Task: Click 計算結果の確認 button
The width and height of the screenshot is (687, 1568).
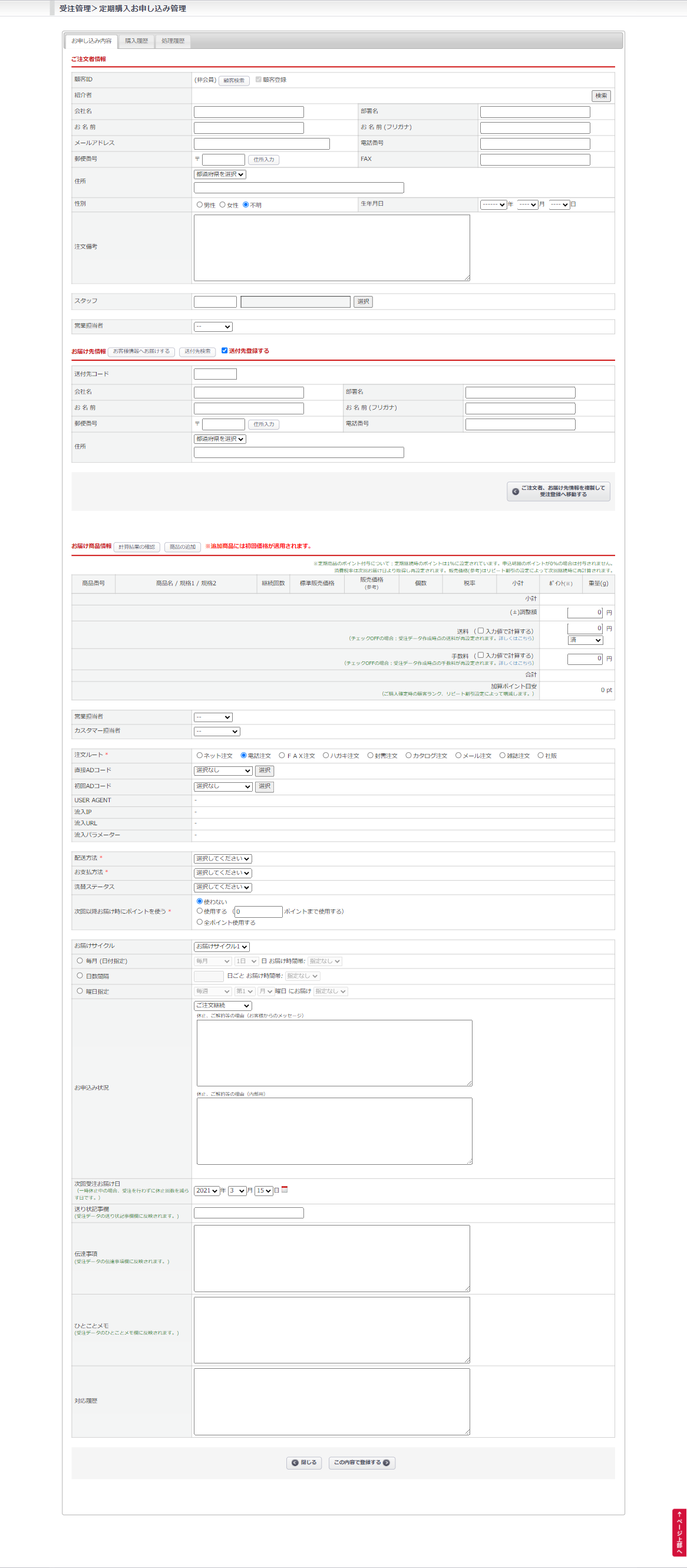Action: point(137,547)
